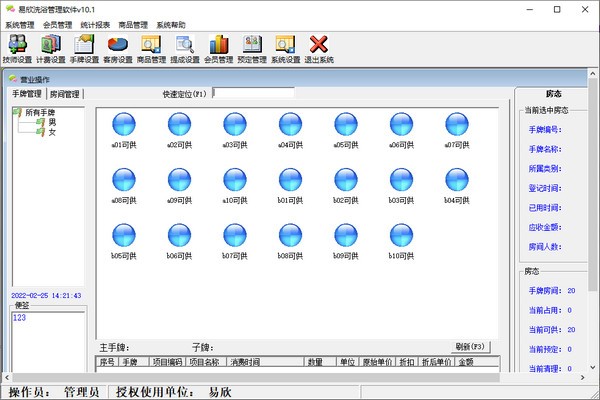Screen dimensions: 600x400
Task: Open 技师设置 toolbar icon
Action: point(17,49)
